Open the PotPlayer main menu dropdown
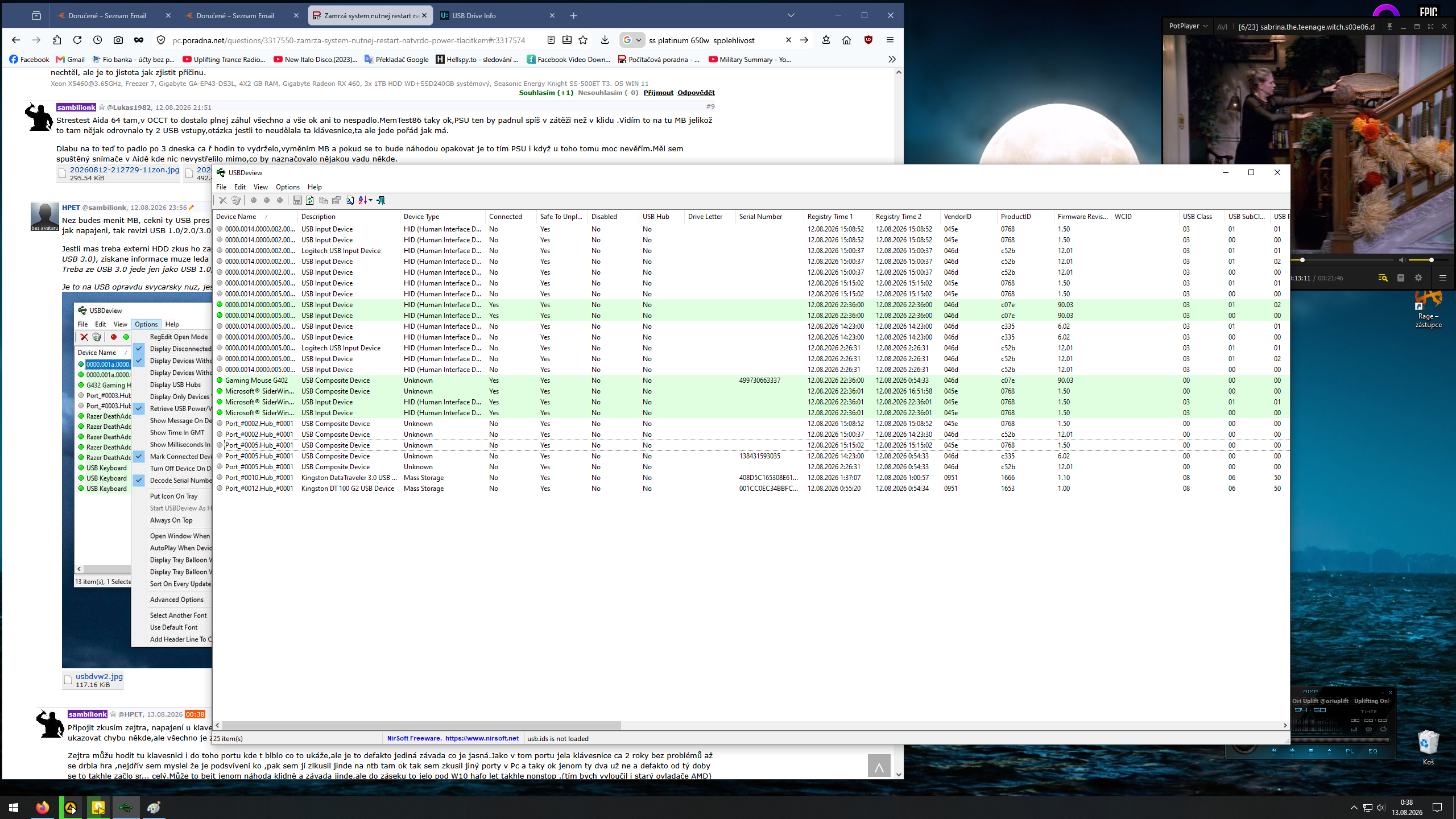This screenshot has height=819, width=1456. coord(1188,26)
